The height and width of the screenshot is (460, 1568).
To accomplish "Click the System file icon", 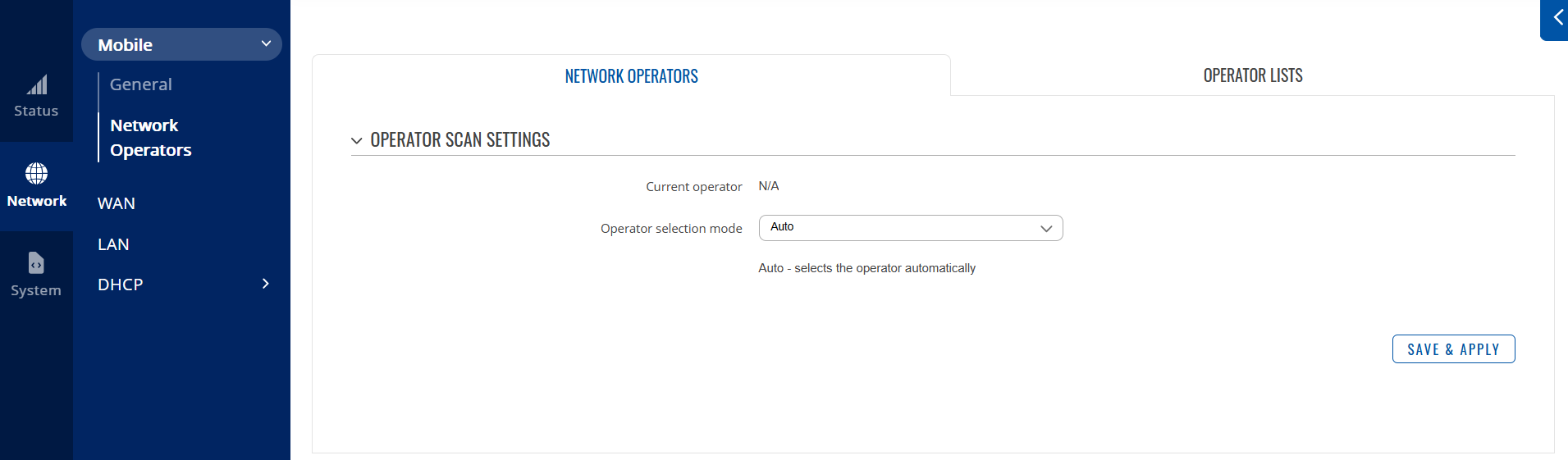I will coord(36,263).
